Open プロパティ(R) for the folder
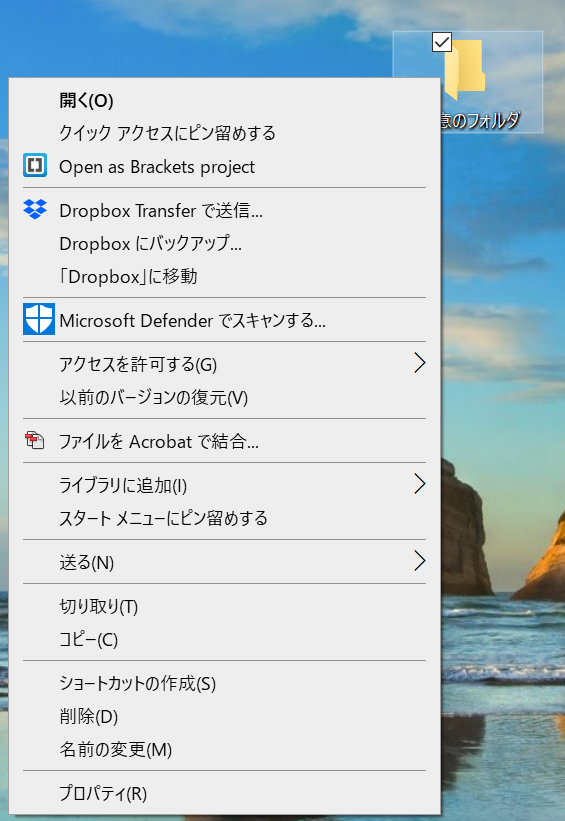 [225, 793]
